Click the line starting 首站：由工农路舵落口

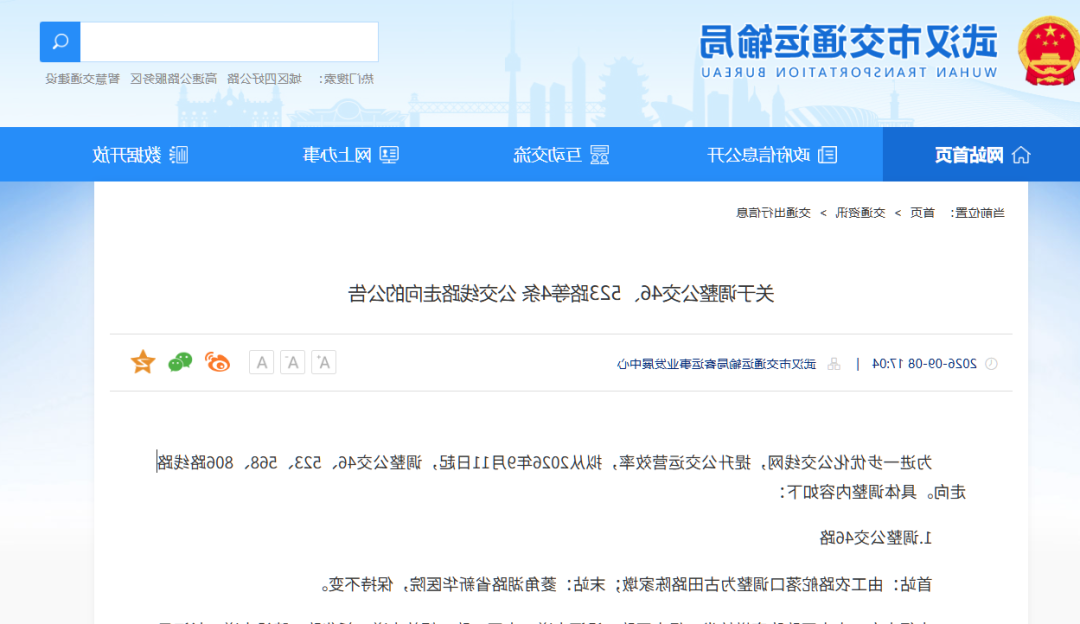coord(626,585)
